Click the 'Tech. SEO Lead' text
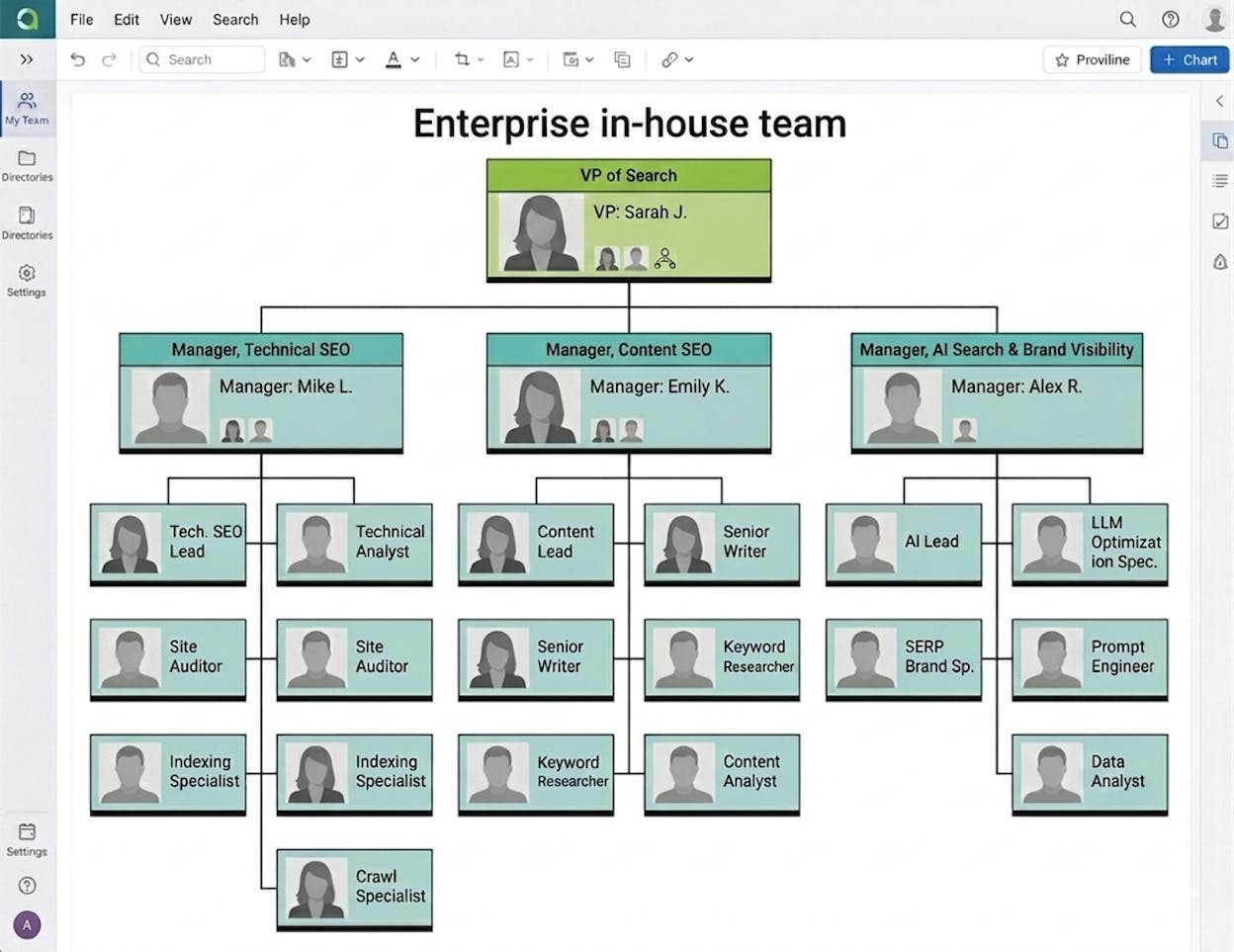Image resolution: width=1234 pixels, height=952 pixels. [x=206, y=542]
